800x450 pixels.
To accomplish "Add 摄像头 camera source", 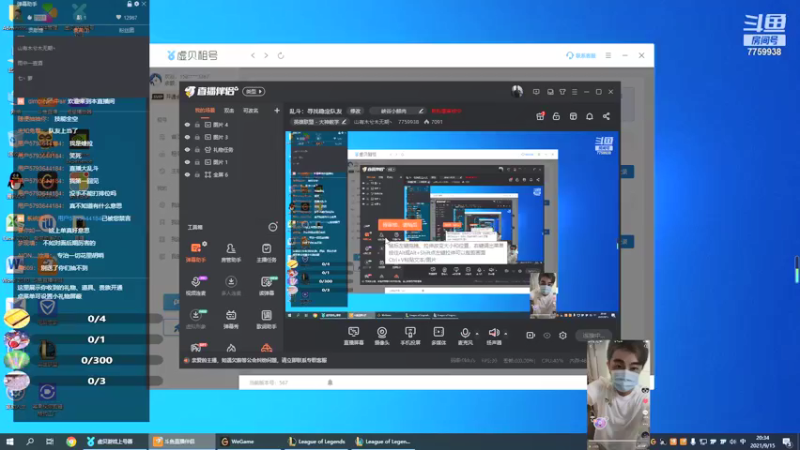I will [x=382, y=336].
